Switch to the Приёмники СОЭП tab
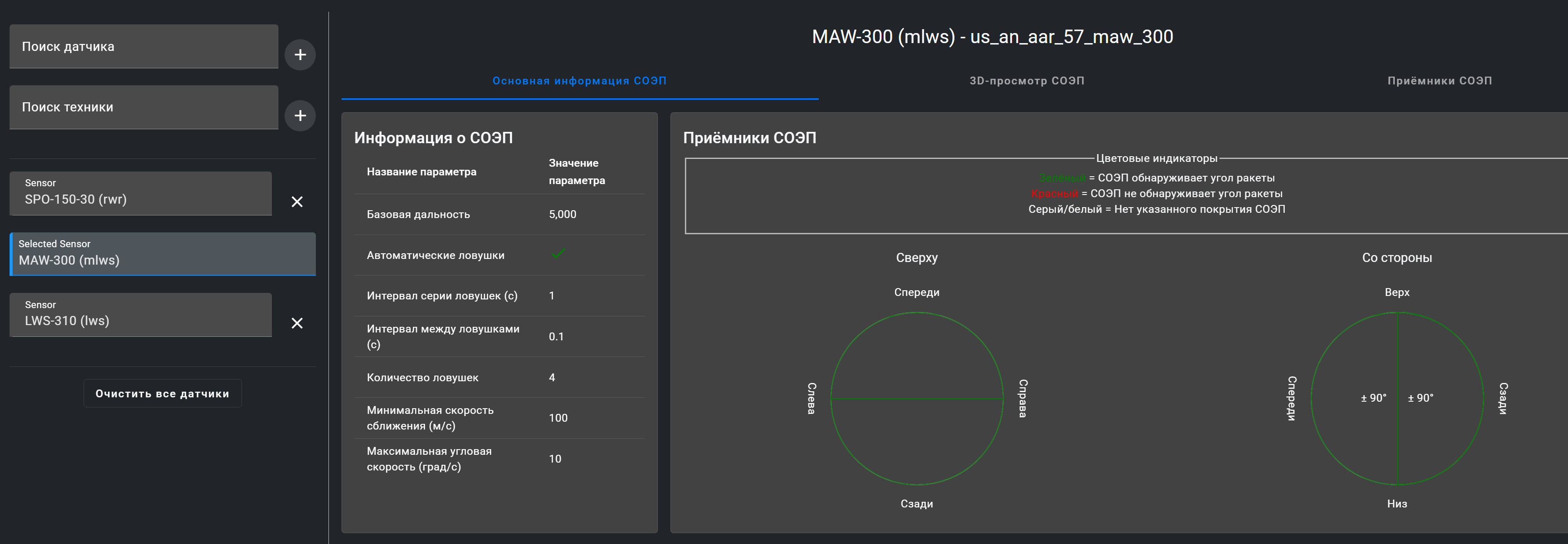This screenshot has width=1568, height=544. 1439,81
